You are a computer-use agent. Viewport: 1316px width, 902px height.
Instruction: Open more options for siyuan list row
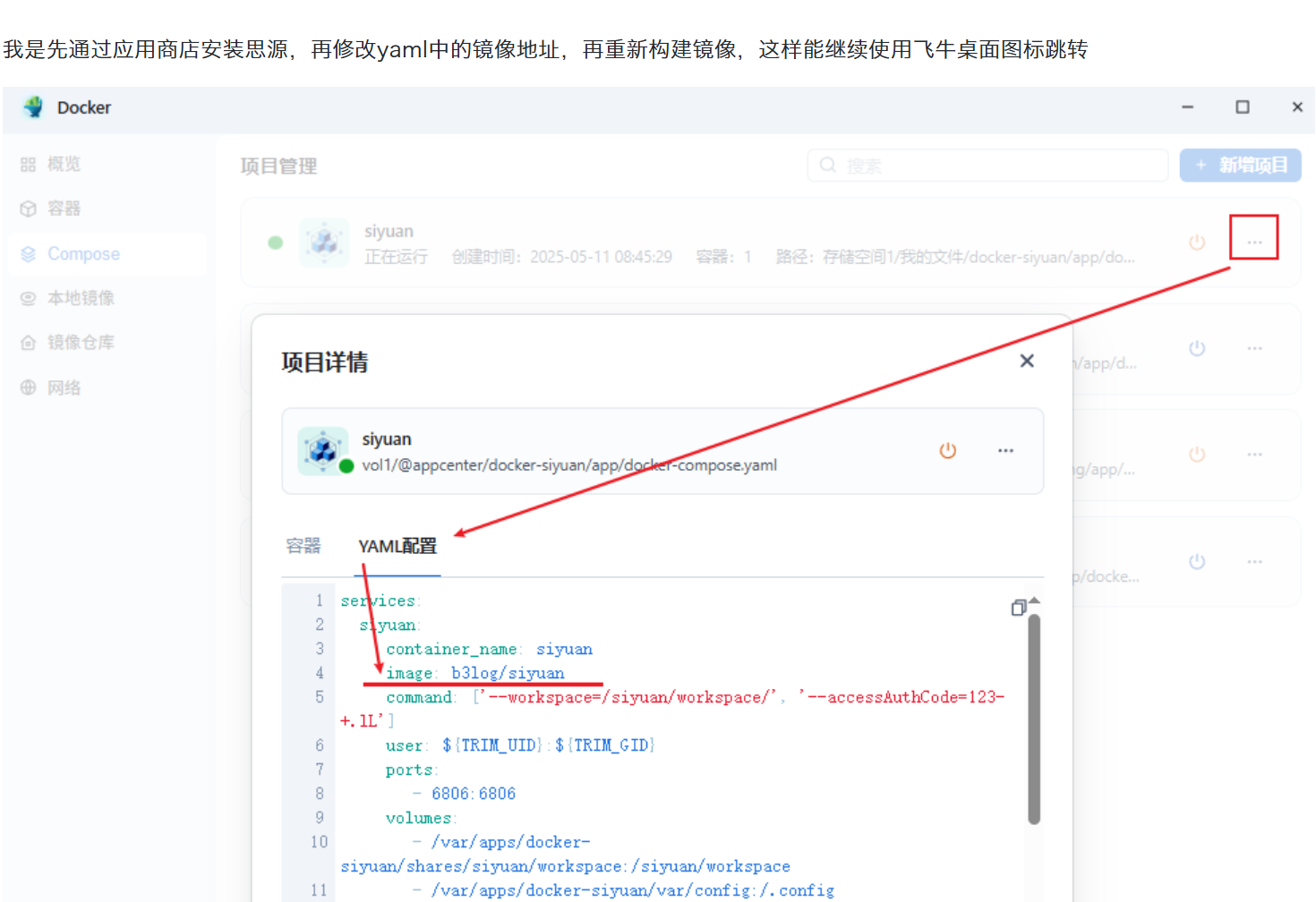(x=1254, y=243)
